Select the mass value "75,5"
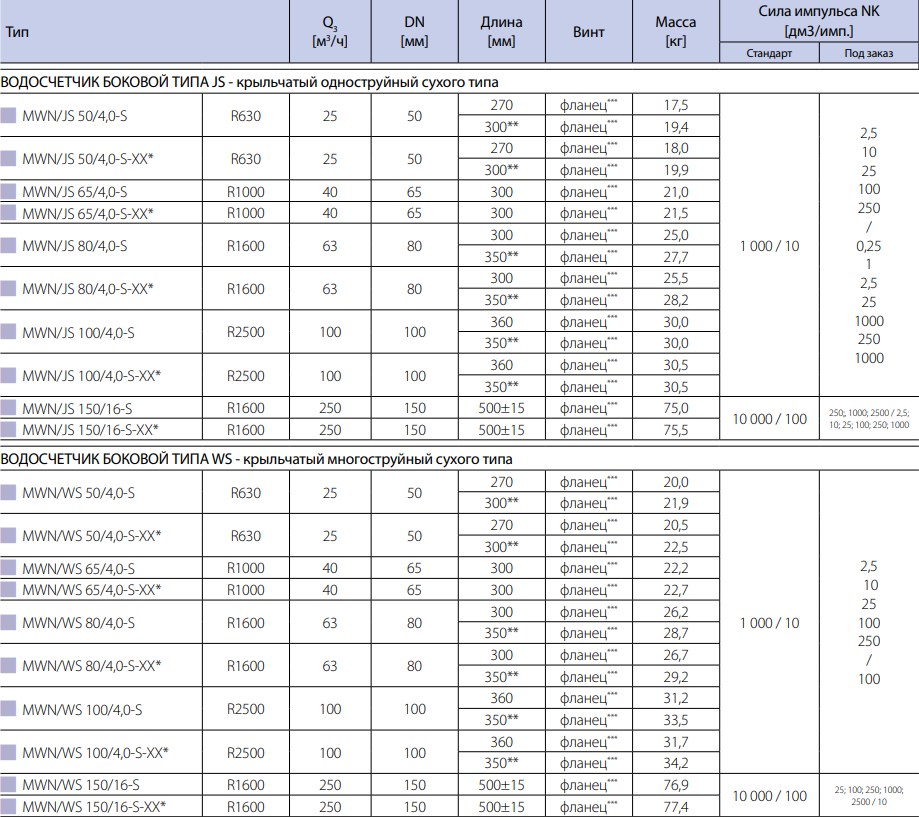The width and height of the screenshot is (919, 817). tap(676, 430)
